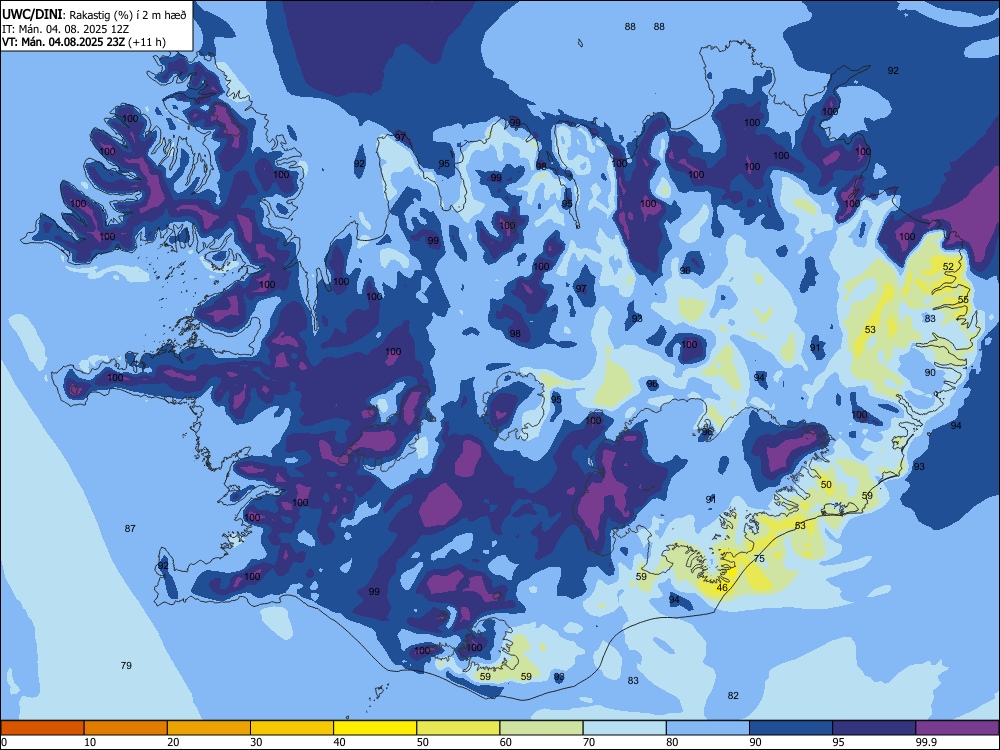Click the map value 52 near the coast

(x=948, y=267)
